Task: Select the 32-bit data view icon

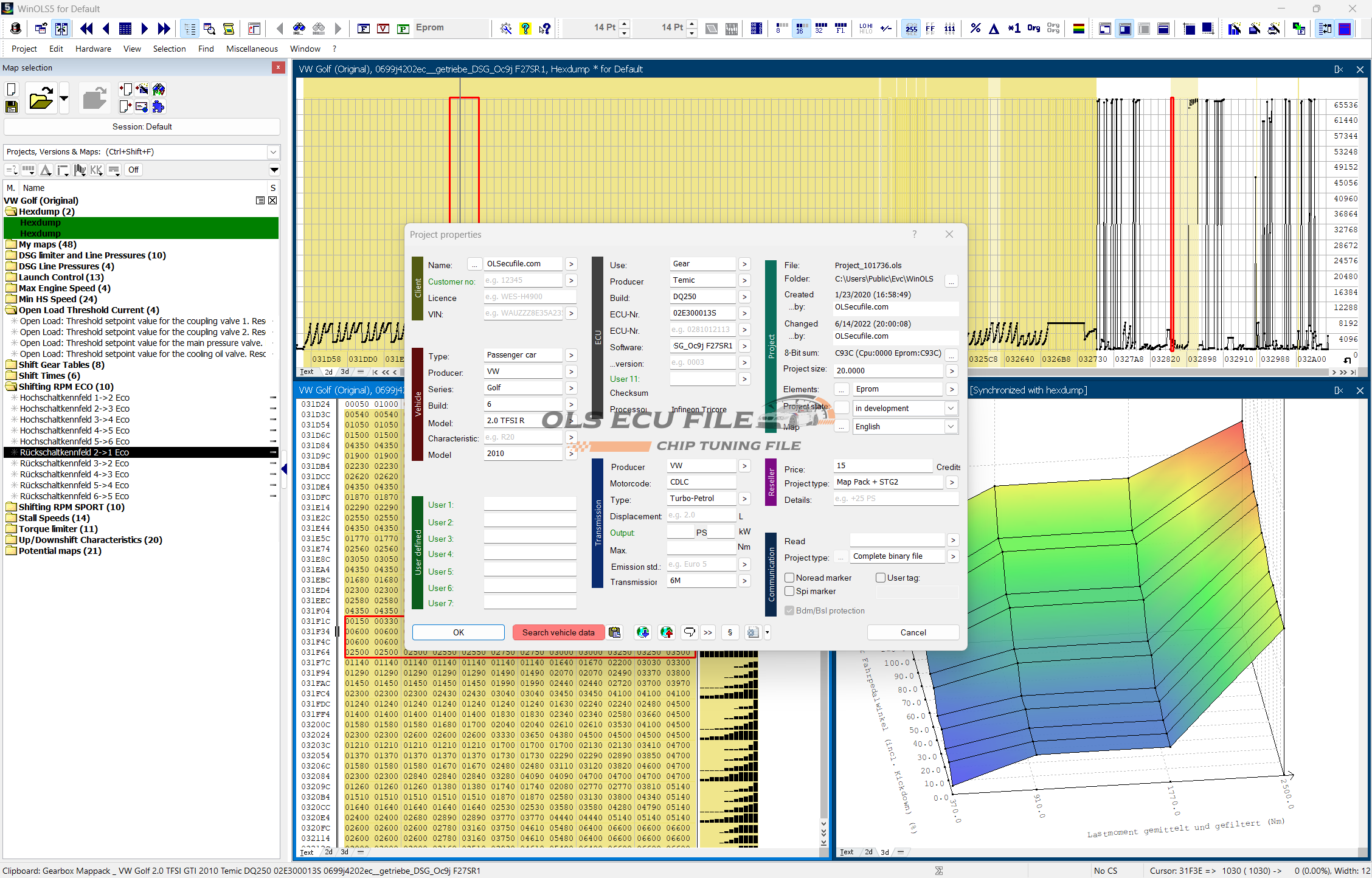Action: point(820,29)
